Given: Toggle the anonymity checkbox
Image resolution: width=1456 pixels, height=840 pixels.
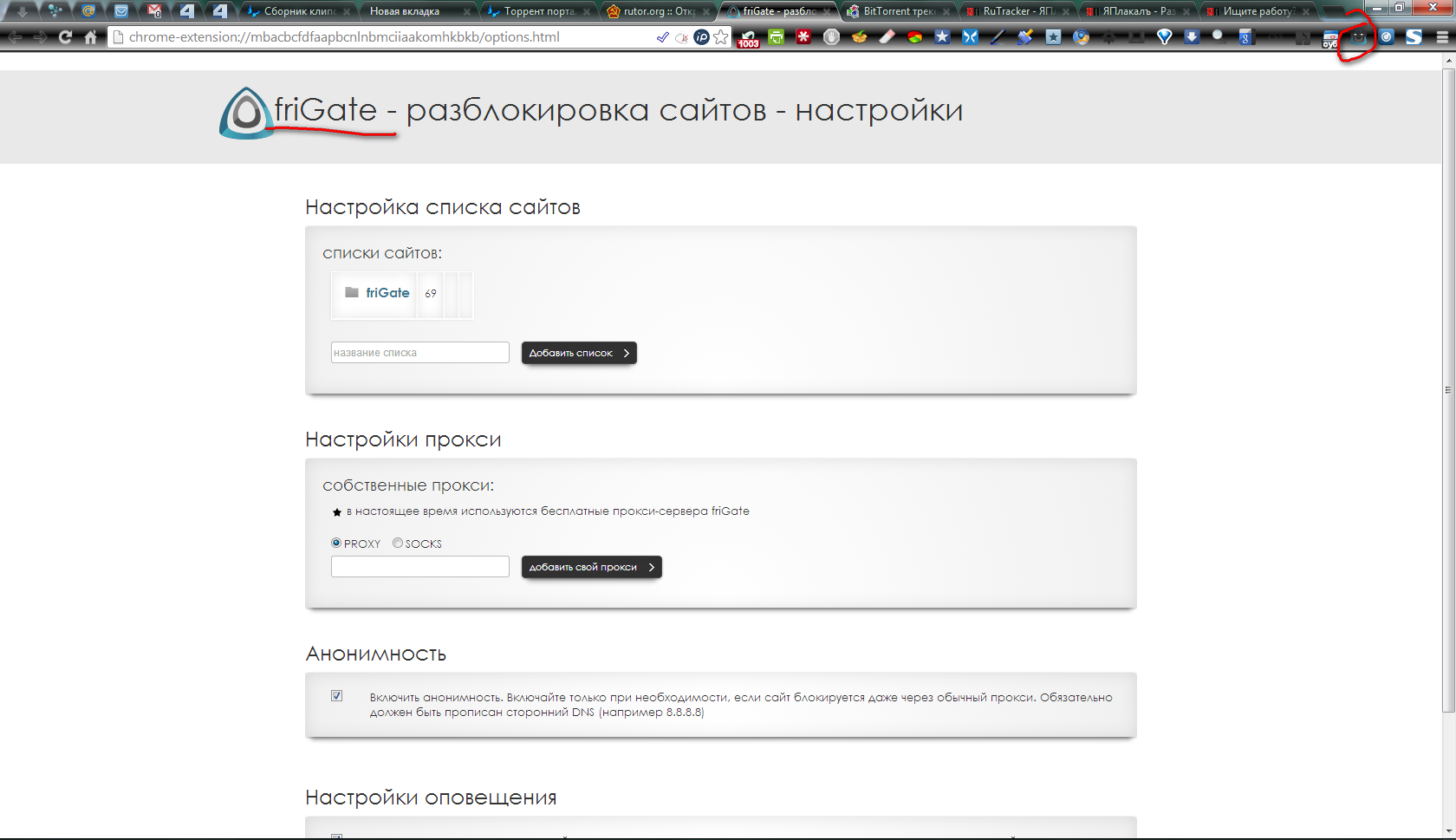Looking at the screenshot, I should pyautogui.click(x=336, y=696).
